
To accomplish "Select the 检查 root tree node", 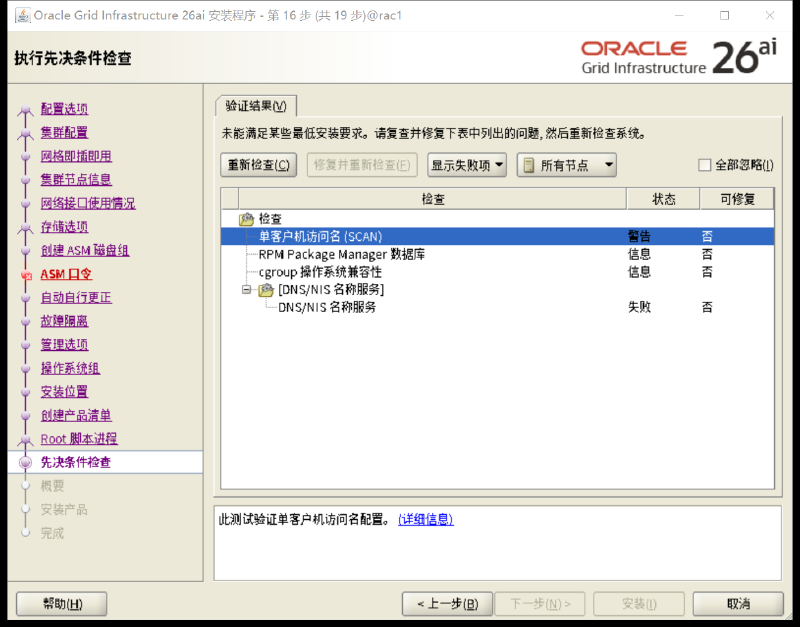I will coord(270,219).
